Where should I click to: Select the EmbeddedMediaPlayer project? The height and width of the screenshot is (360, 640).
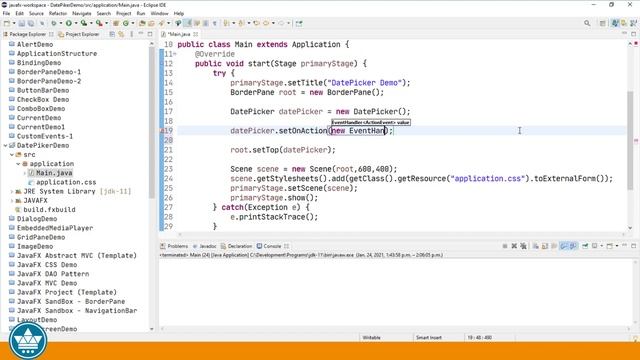(55, 228)
